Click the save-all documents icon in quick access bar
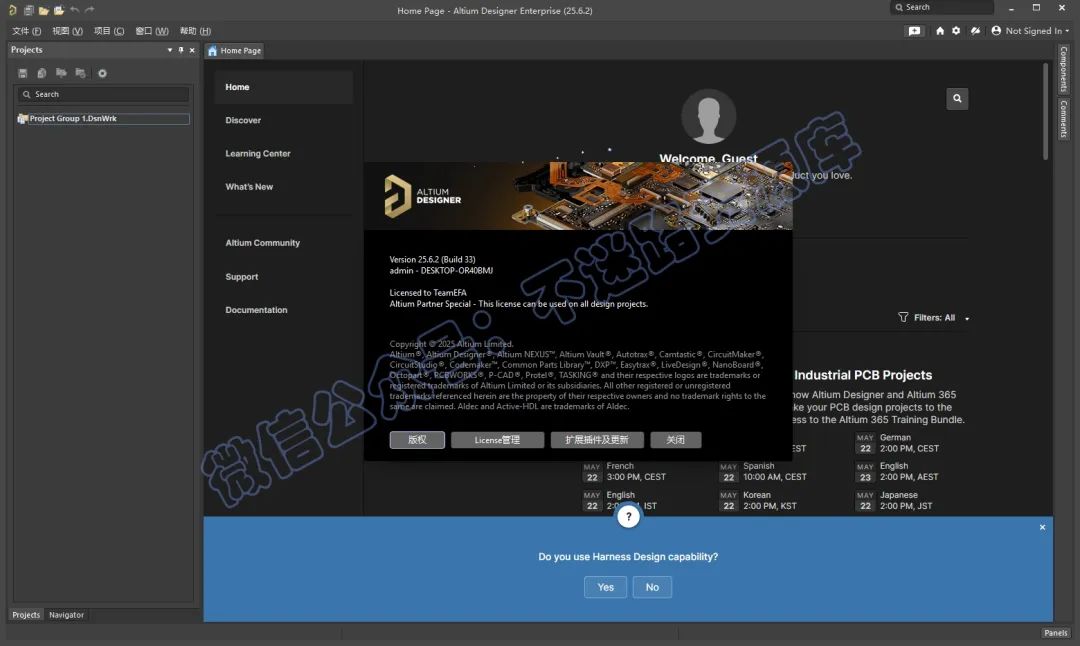This screenshot has height=646, width=1080. 29,10
